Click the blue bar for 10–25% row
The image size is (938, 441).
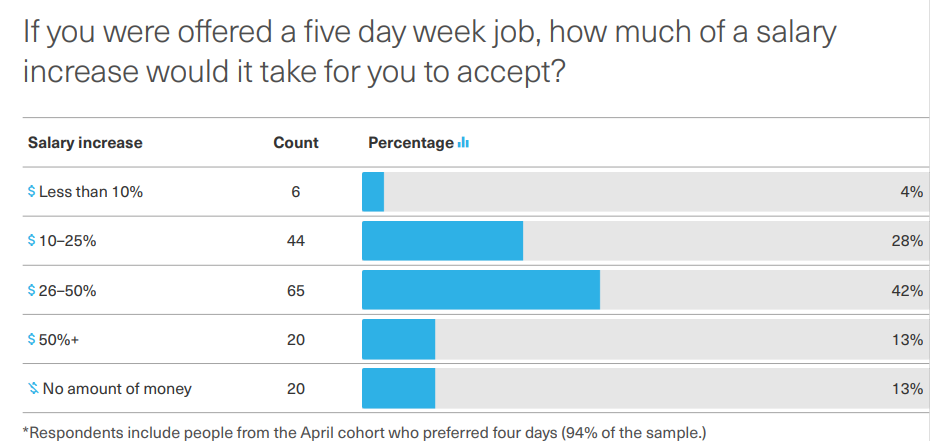(x=443, y=241)
